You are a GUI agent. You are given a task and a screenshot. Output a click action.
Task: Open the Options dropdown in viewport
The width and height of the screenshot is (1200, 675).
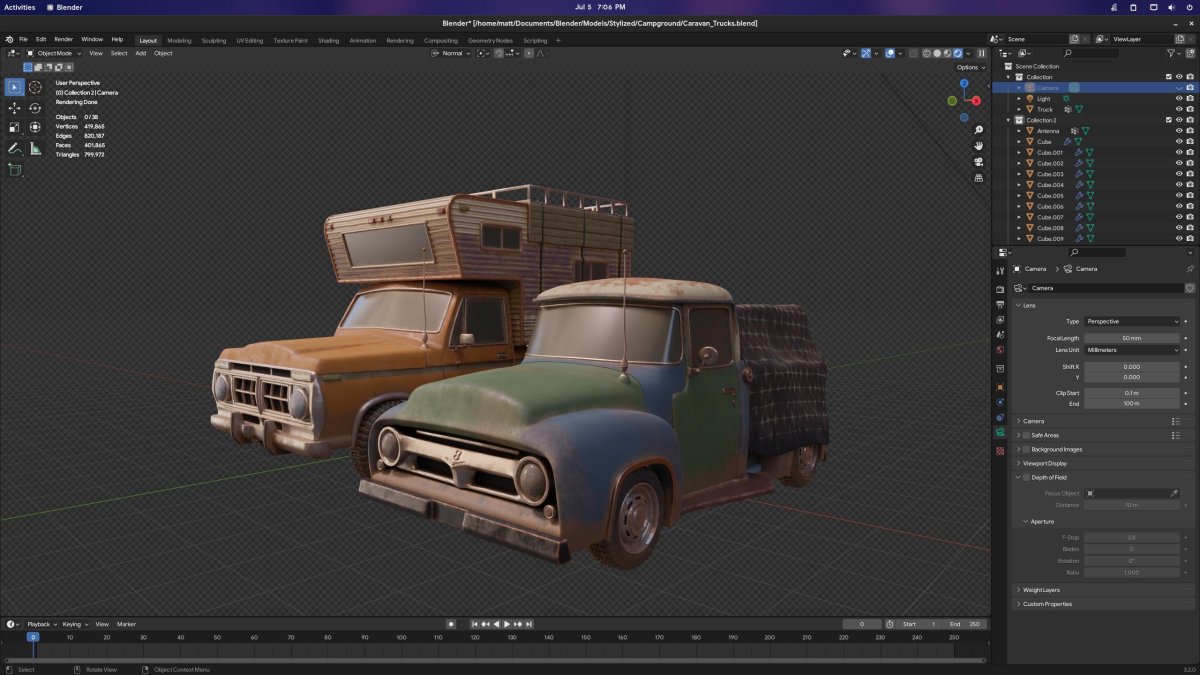(x=969, y=67)
